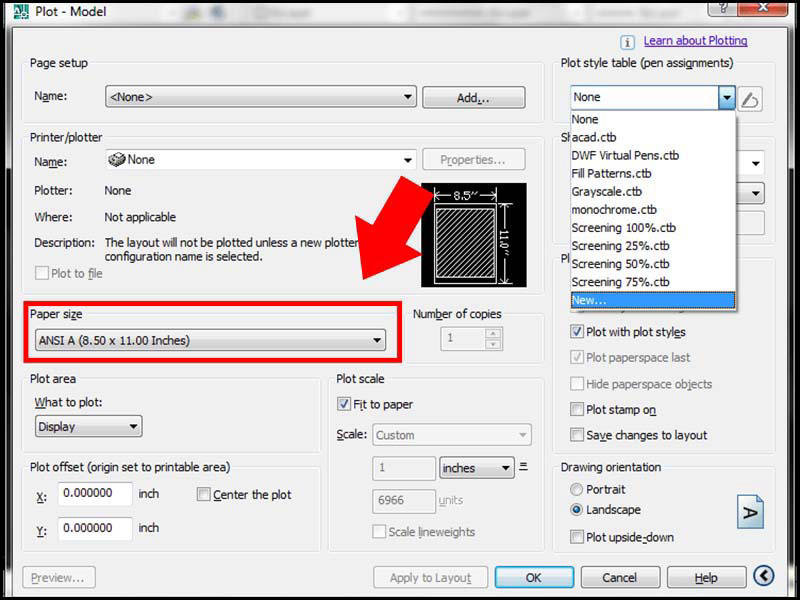Click the OK button
800x600 pixels.
[x=534, y=578]
